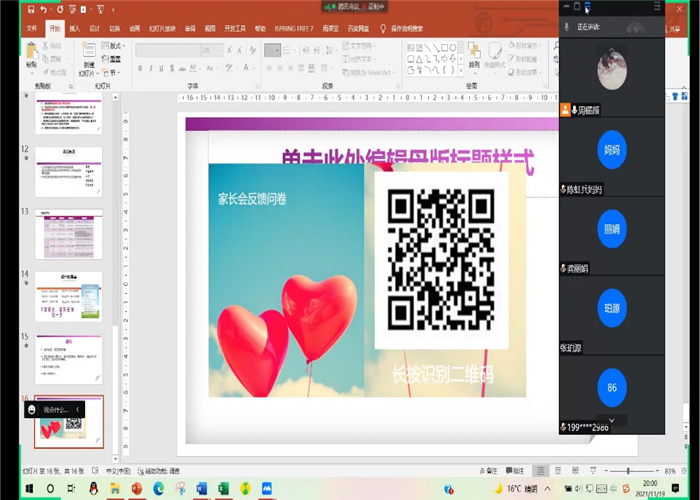Open the Align Text dropdown
700x500 pixels.
pyautogui.click(x=359, y=59)
